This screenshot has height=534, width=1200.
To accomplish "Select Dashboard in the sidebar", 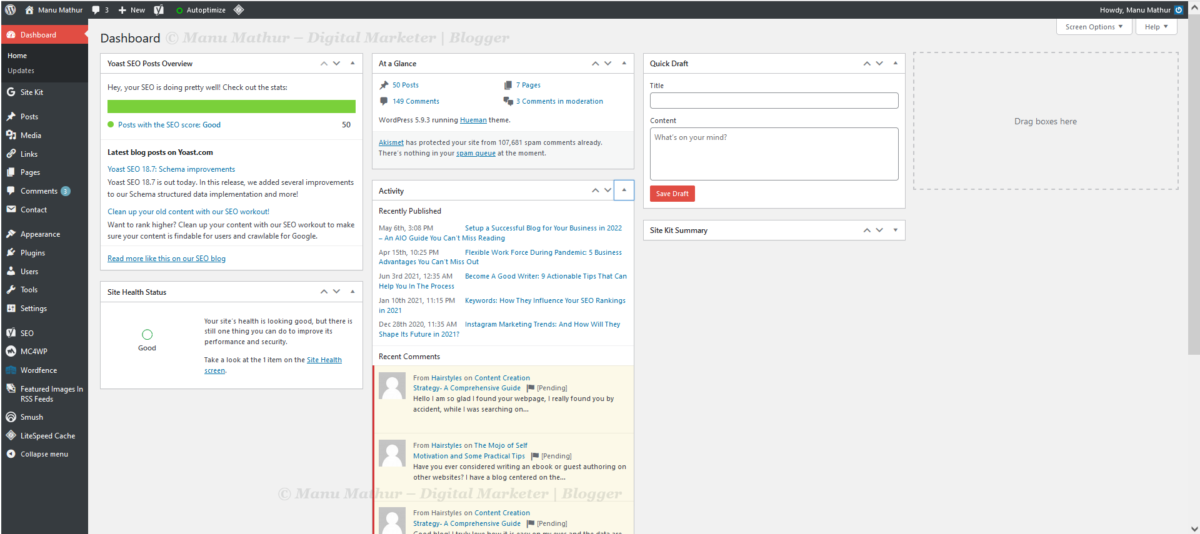I will (x=42, y=35).
